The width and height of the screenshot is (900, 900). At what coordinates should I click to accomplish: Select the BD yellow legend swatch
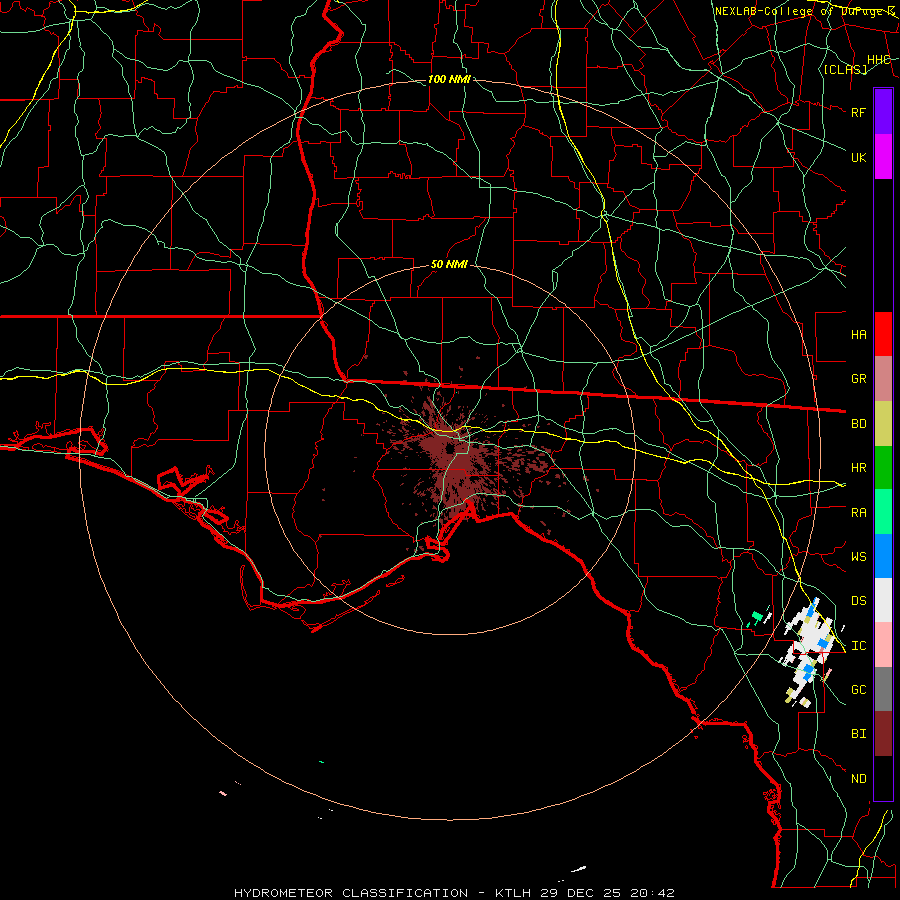pos(883,424)
